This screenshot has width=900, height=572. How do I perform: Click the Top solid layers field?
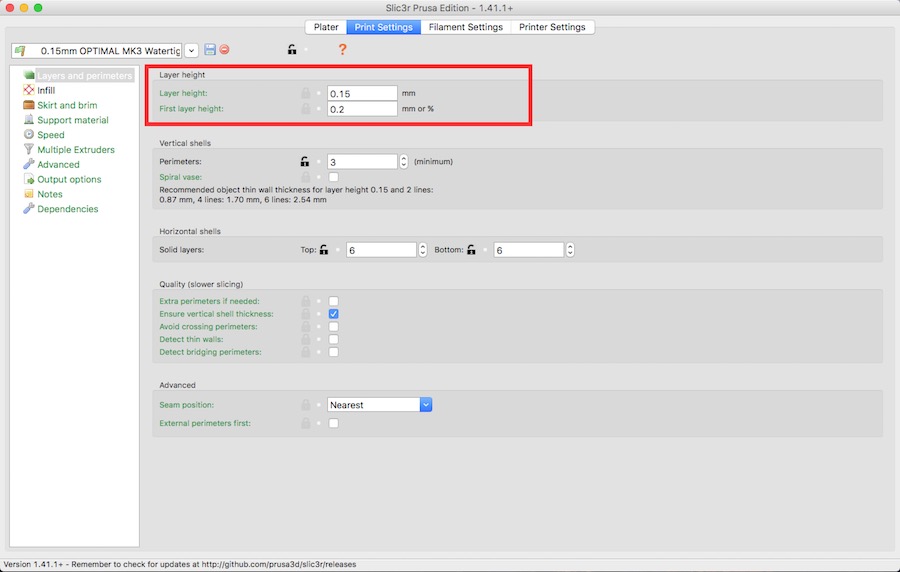pyautogui.click(x=381, y=250)
